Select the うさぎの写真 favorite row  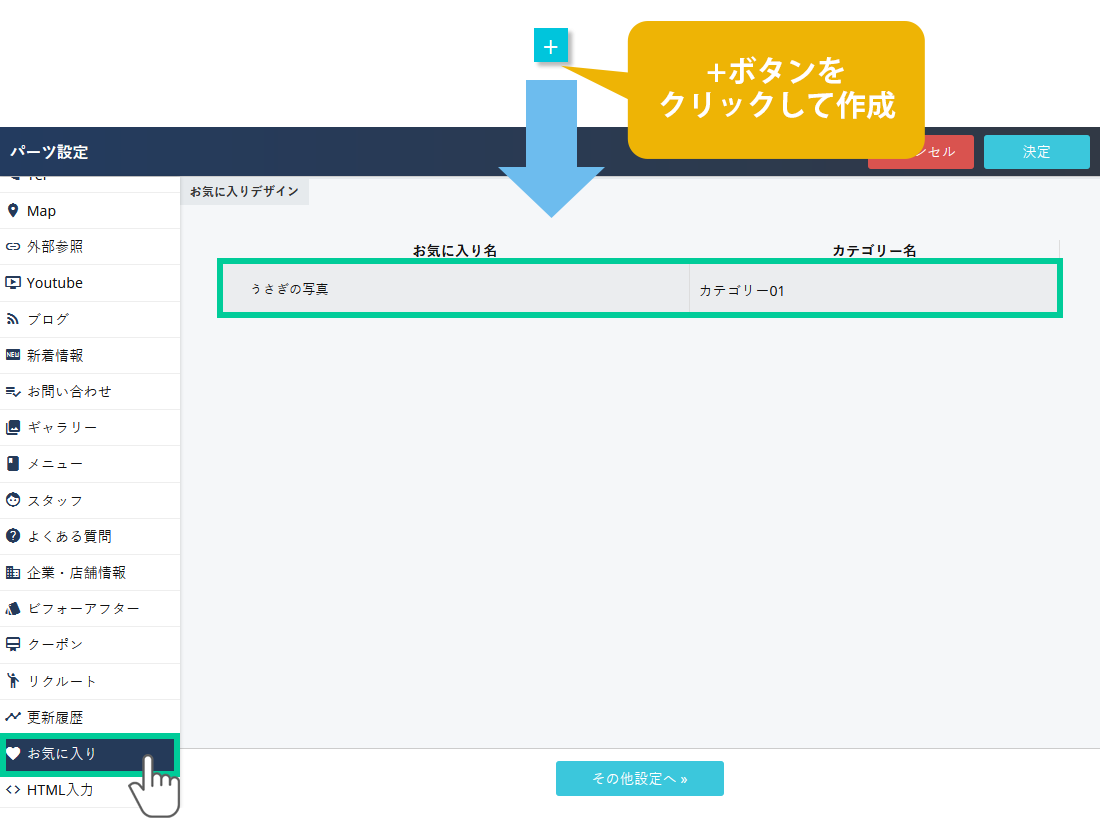tap(455, 289)
